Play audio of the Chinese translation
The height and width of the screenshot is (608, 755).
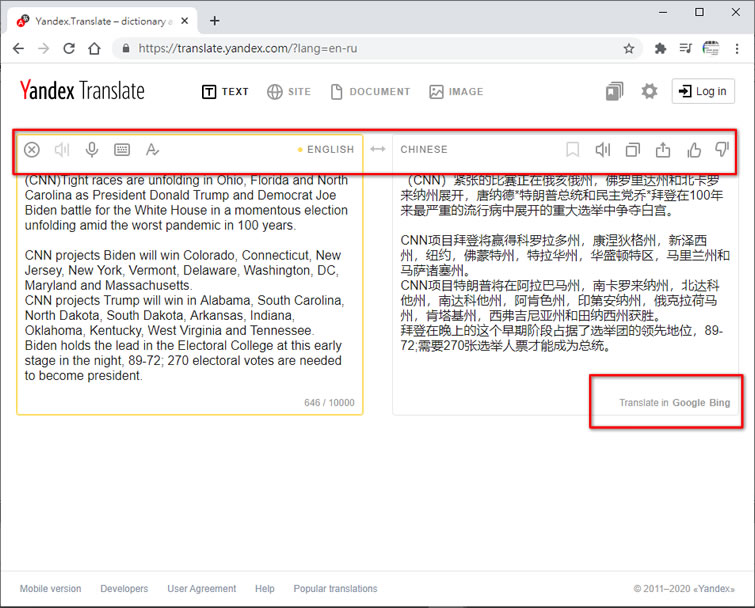(x=602, y=150)
